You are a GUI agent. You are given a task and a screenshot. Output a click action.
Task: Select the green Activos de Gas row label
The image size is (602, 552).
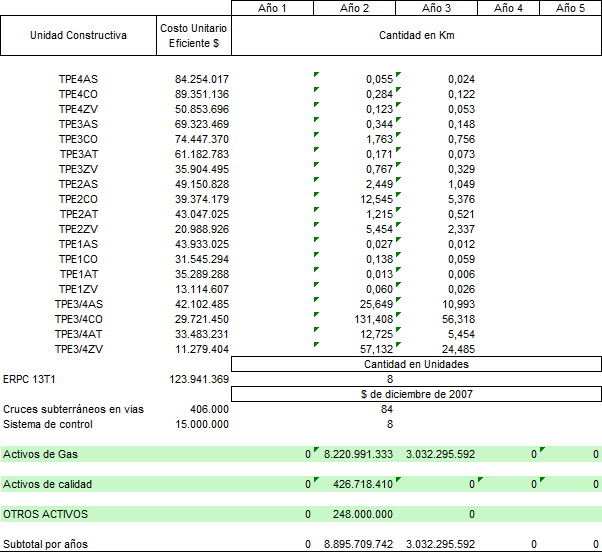41,455
